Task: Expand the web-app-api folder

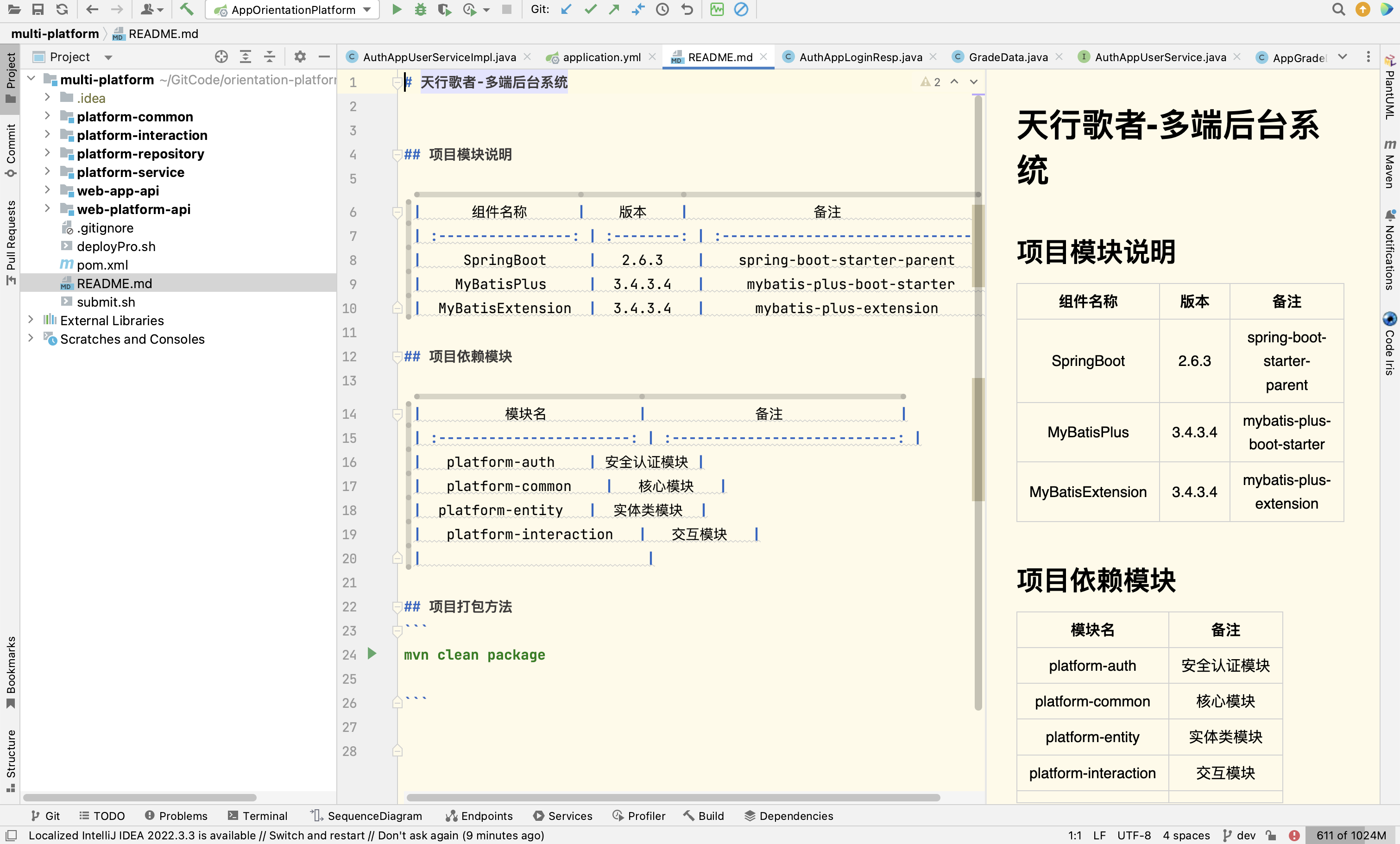Action: [x=48, y=190]
